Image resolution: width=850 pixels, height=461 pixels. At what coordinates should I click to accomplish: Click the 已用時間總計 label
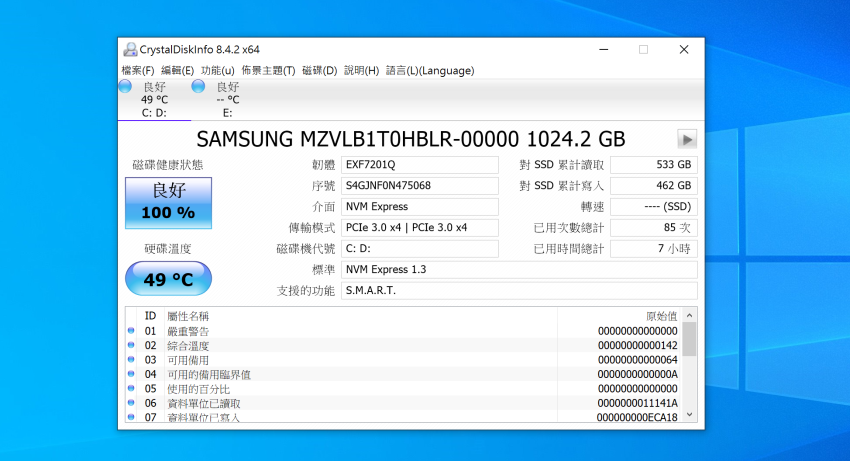pos(569,249)
